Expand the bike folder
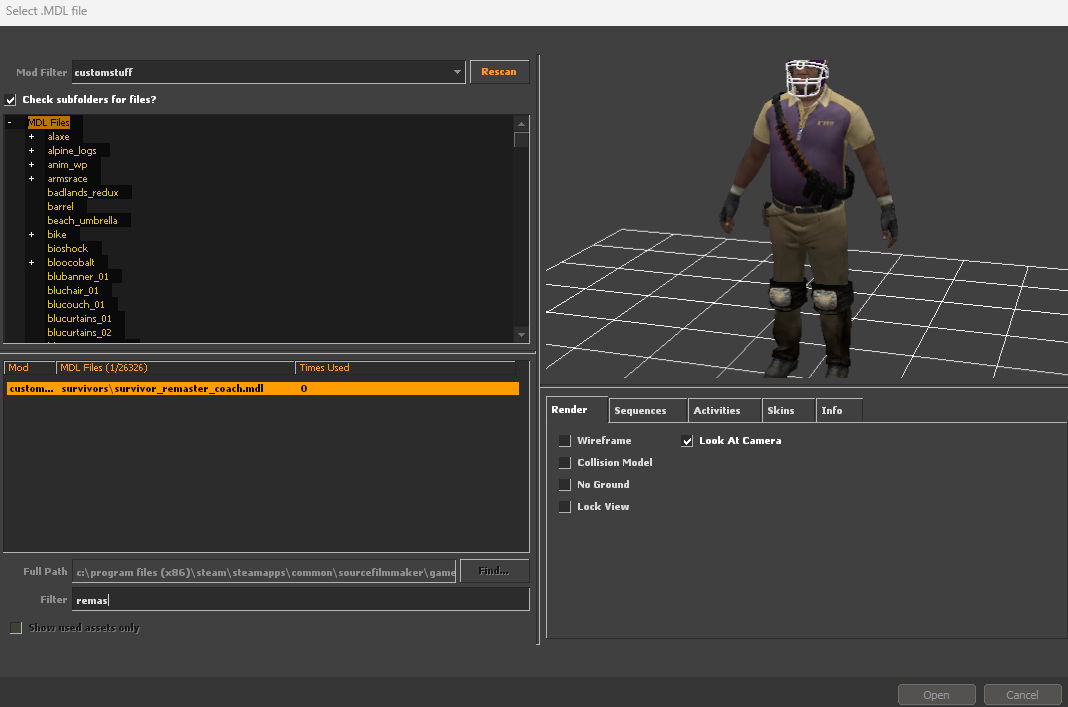 point(31,234)
